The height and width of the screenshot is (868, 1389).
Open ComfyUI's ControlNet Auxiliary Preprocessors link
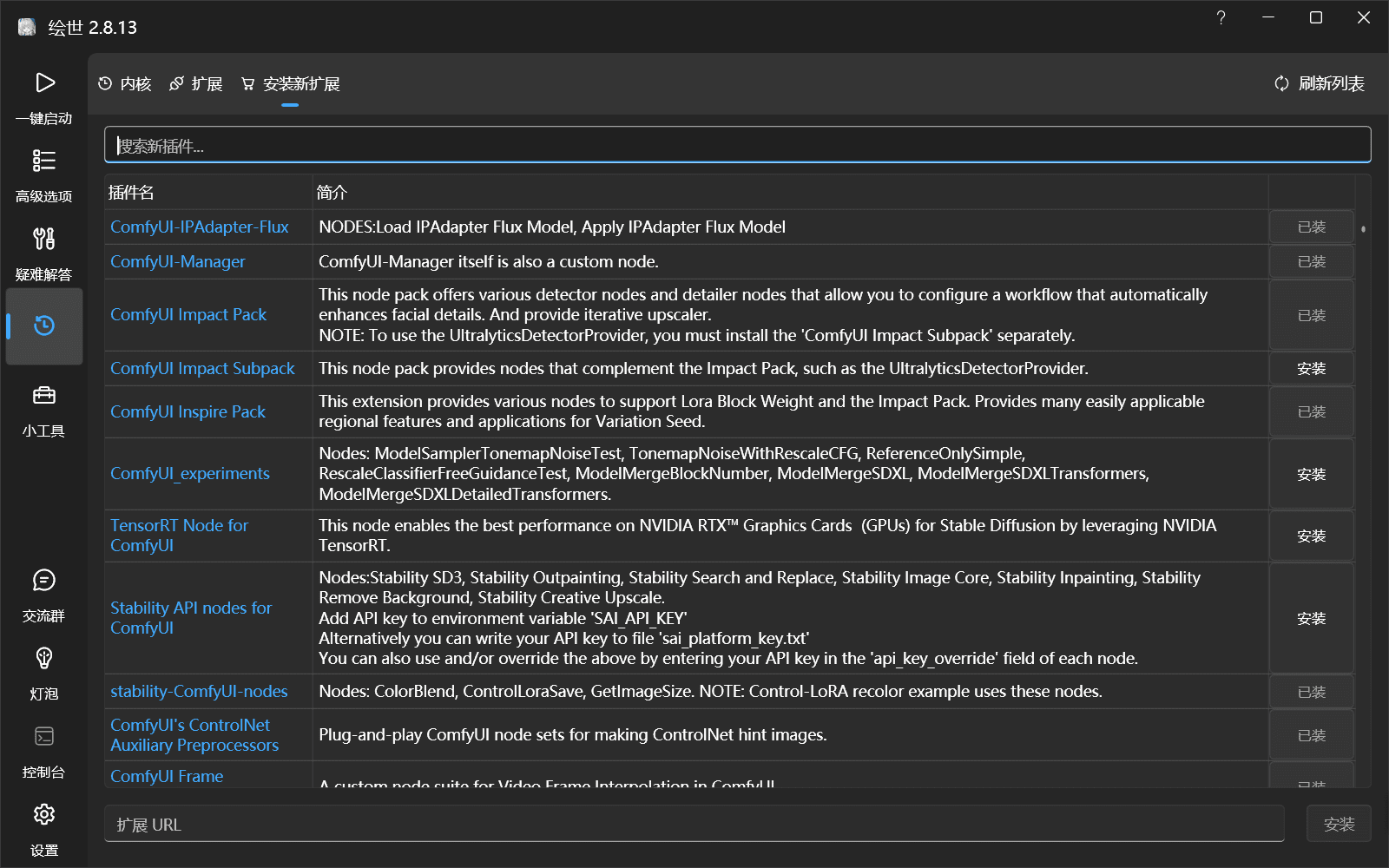coord(194,734)
